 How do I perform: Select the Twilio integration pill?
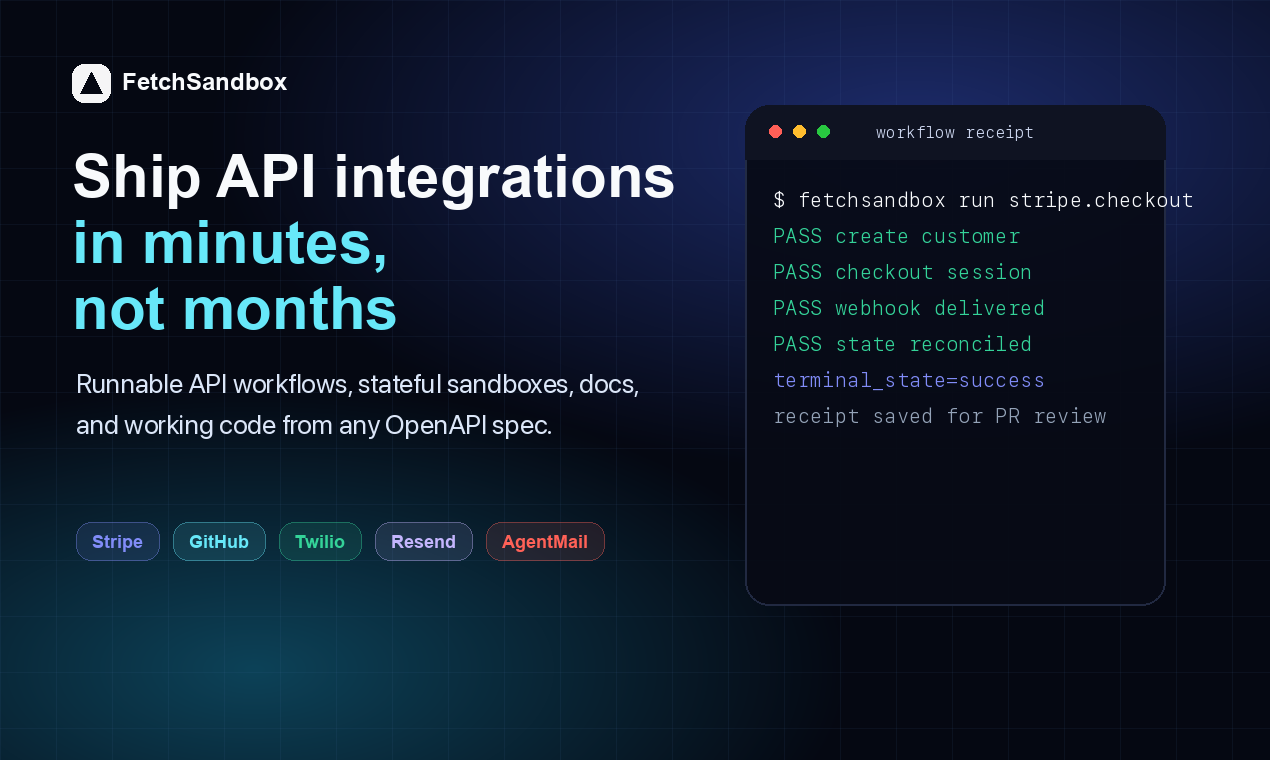click(320, 542)
